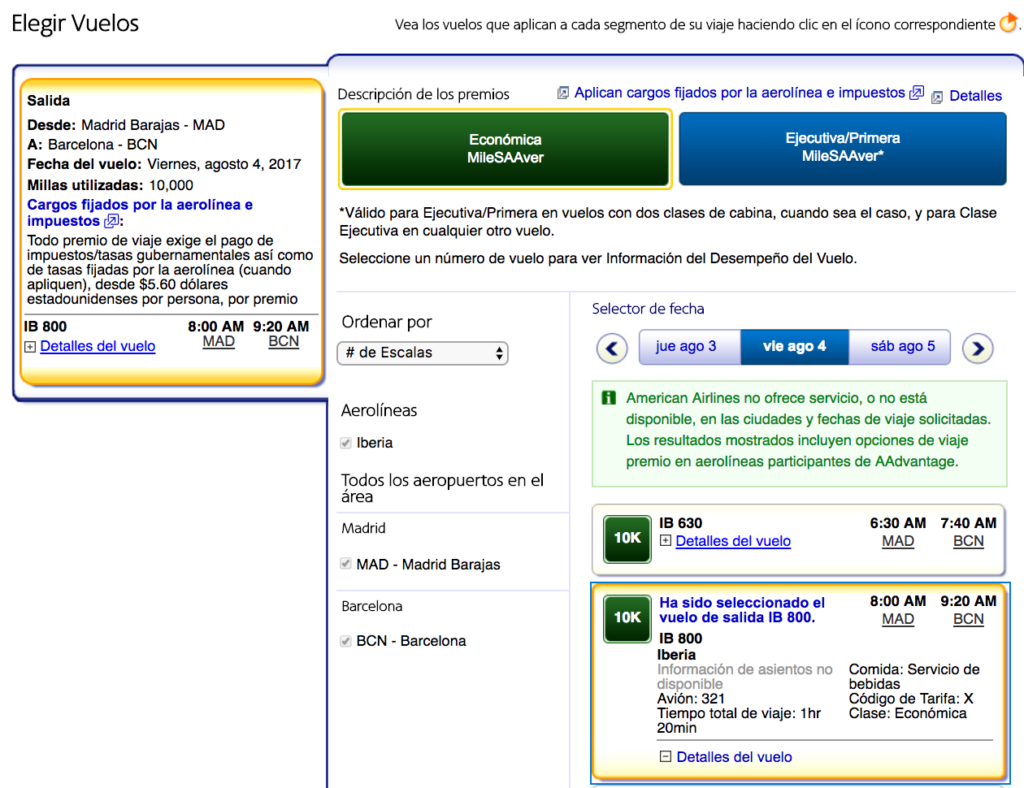Click the orange refresh segment icon at top right
1024x788 pixels.
1009,24
